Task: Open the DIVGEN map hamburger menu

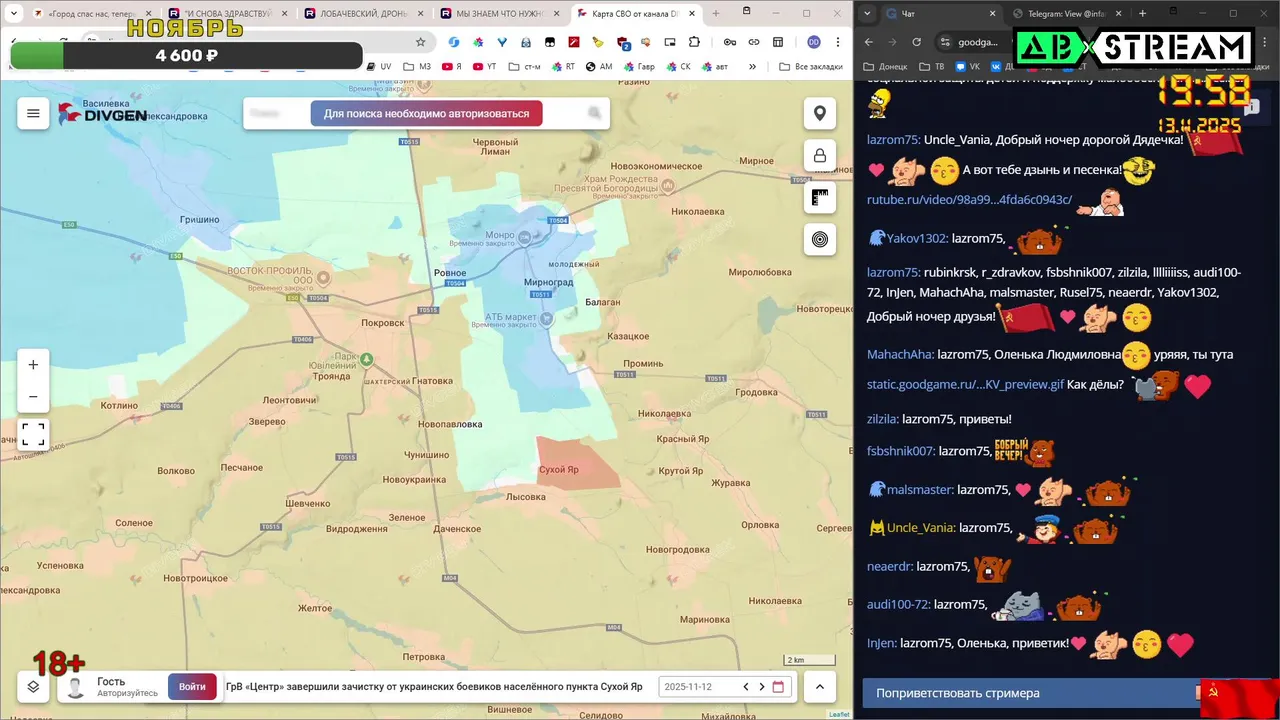Action: [x=33, y=113]
